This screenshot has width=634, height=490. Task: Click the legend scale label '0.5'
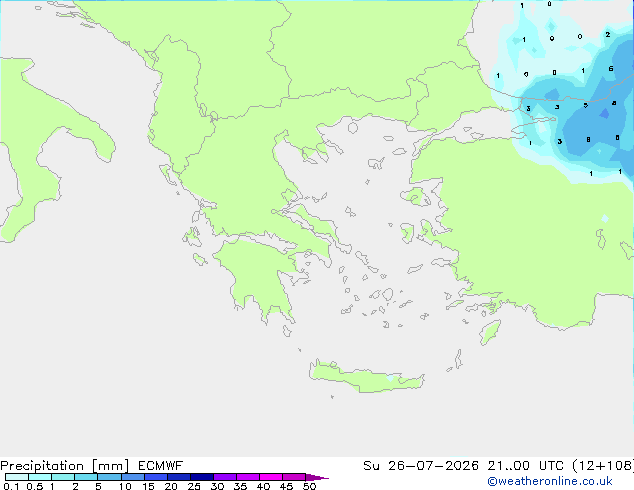coord(35,486)
